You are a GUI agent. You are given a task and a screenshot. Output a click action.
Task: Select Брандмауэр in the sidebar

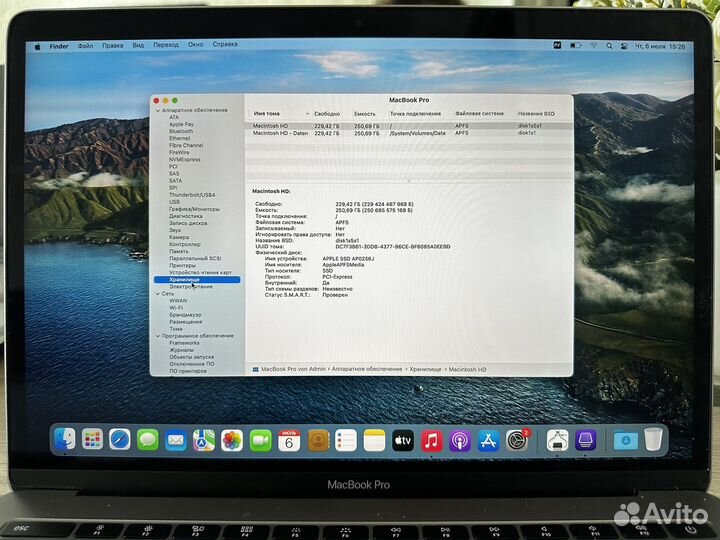pos(185,315)
